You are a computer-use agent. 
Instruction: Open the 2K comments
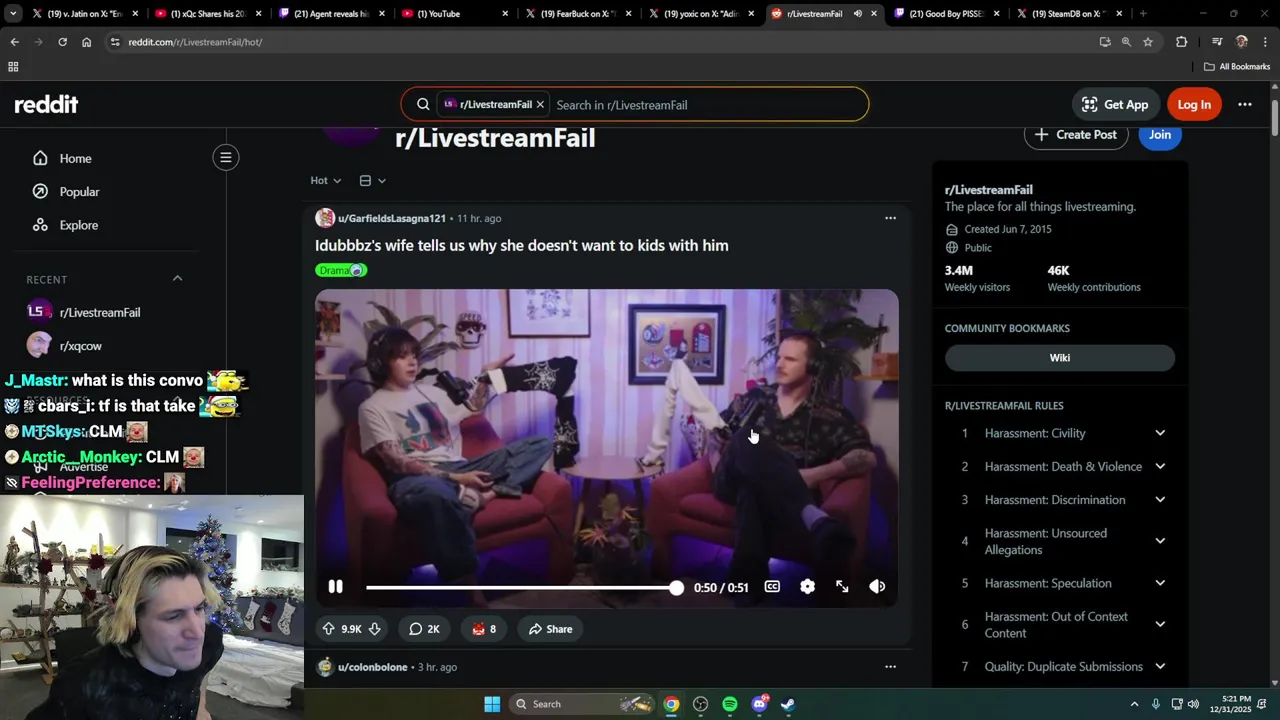pos(424,629)
